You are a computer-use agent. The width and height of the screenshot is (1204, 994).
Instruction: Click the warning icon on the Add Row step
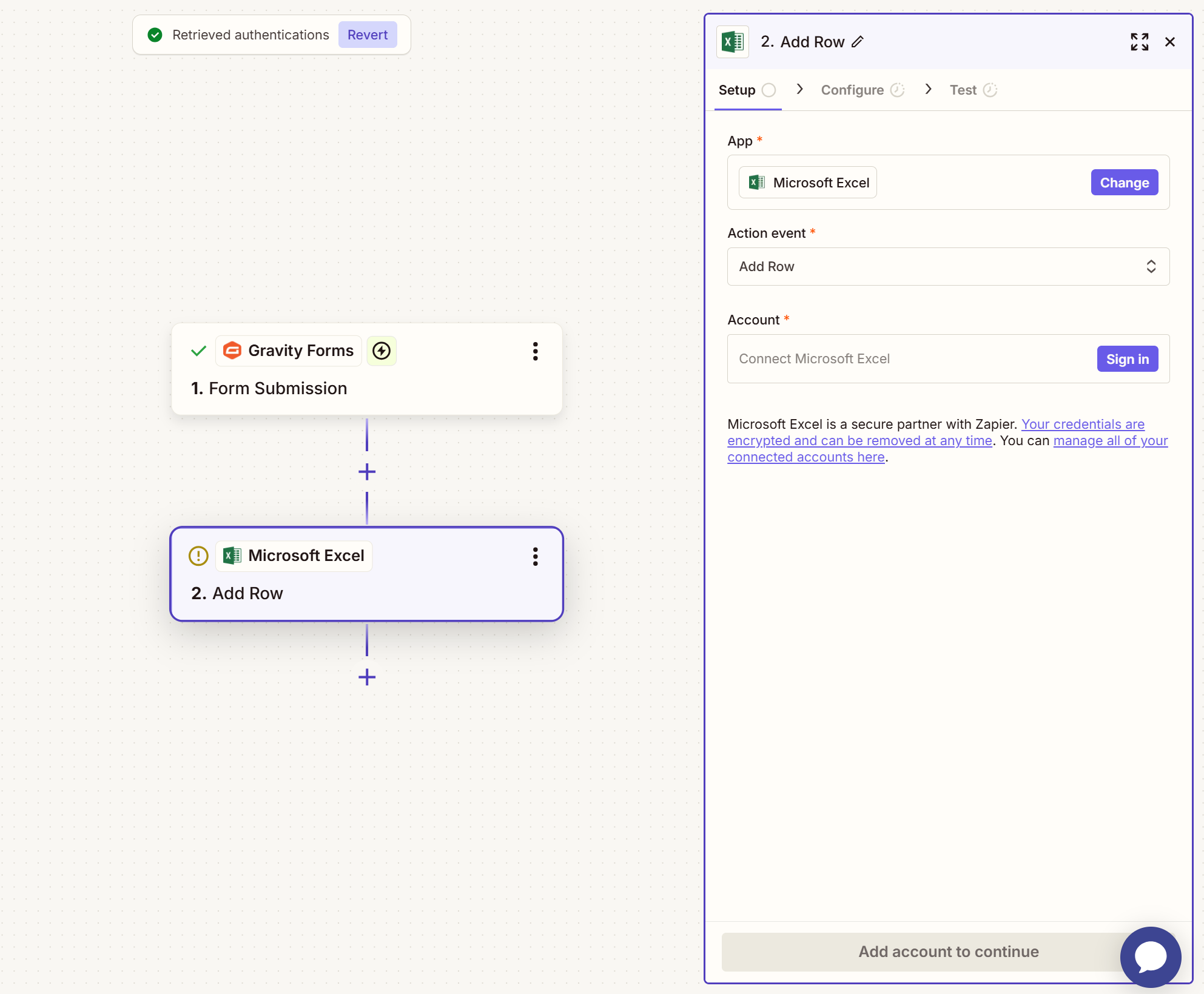[x=198, y=556]
